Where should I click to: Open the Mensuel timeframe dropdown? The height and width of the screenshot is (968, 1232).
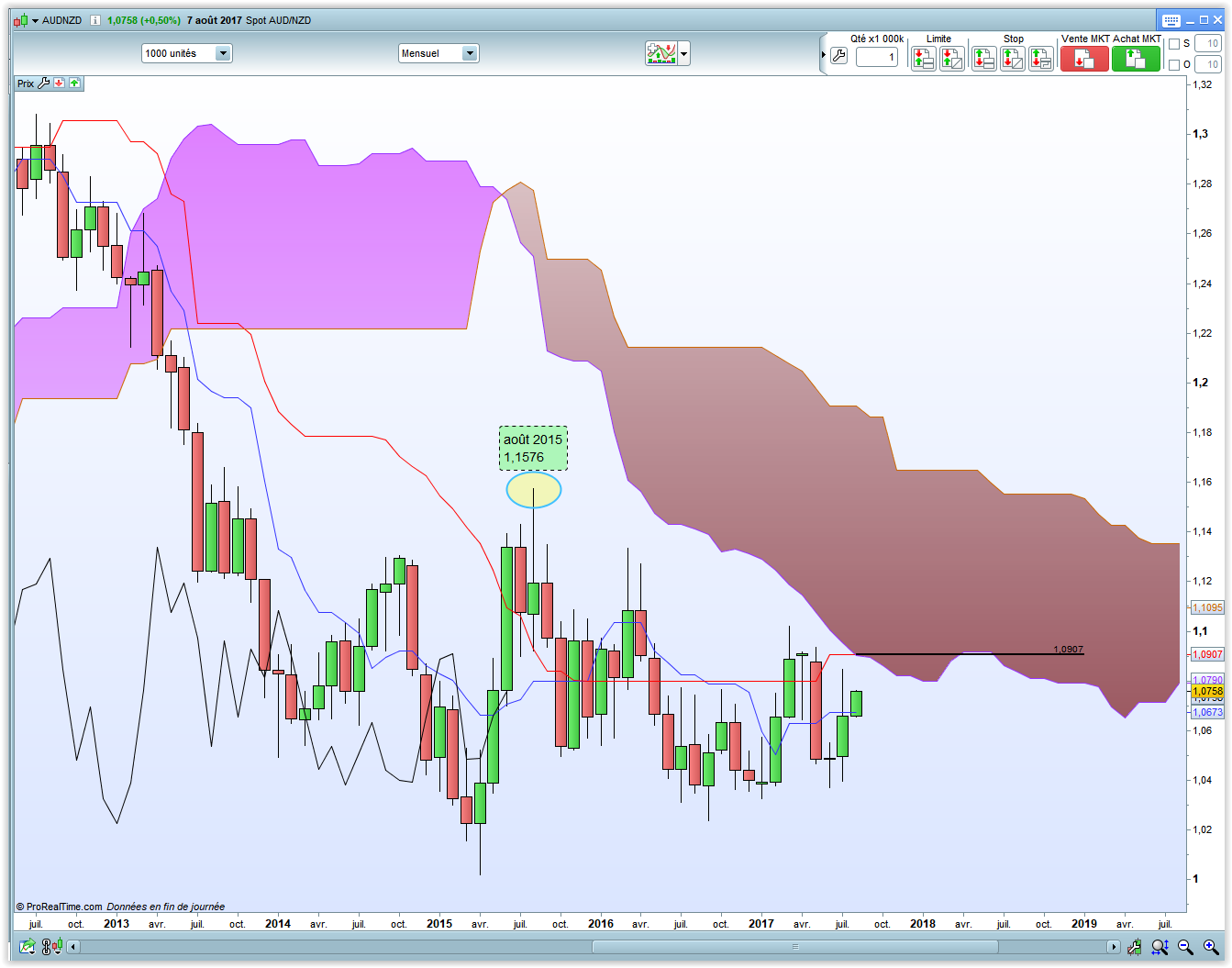(x=438, y=53)
